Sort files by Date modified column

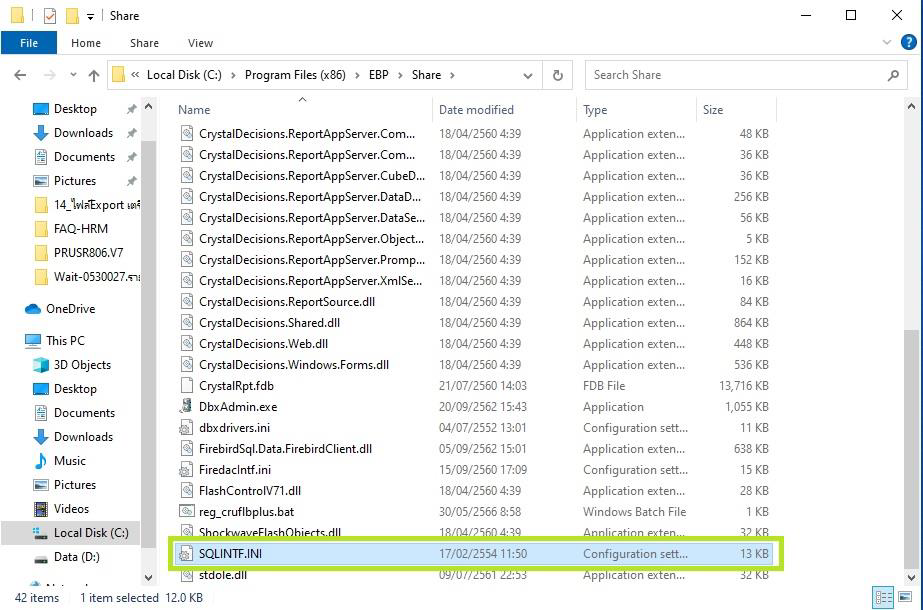(x=476, y=110)
